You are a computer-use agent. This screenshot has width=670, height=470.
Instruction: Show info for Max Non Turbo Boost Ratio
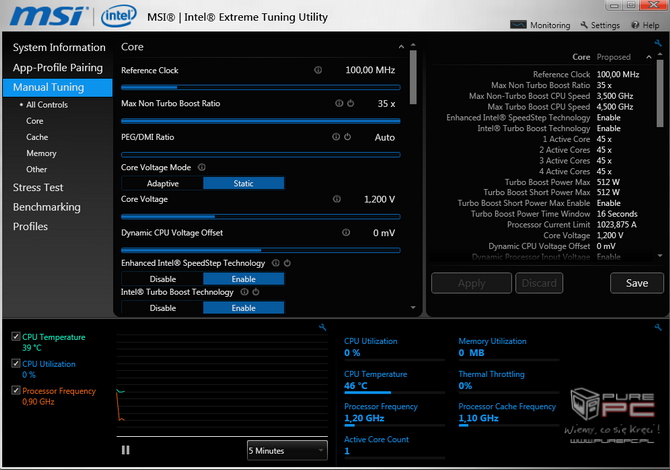click(x=339, y=103)
